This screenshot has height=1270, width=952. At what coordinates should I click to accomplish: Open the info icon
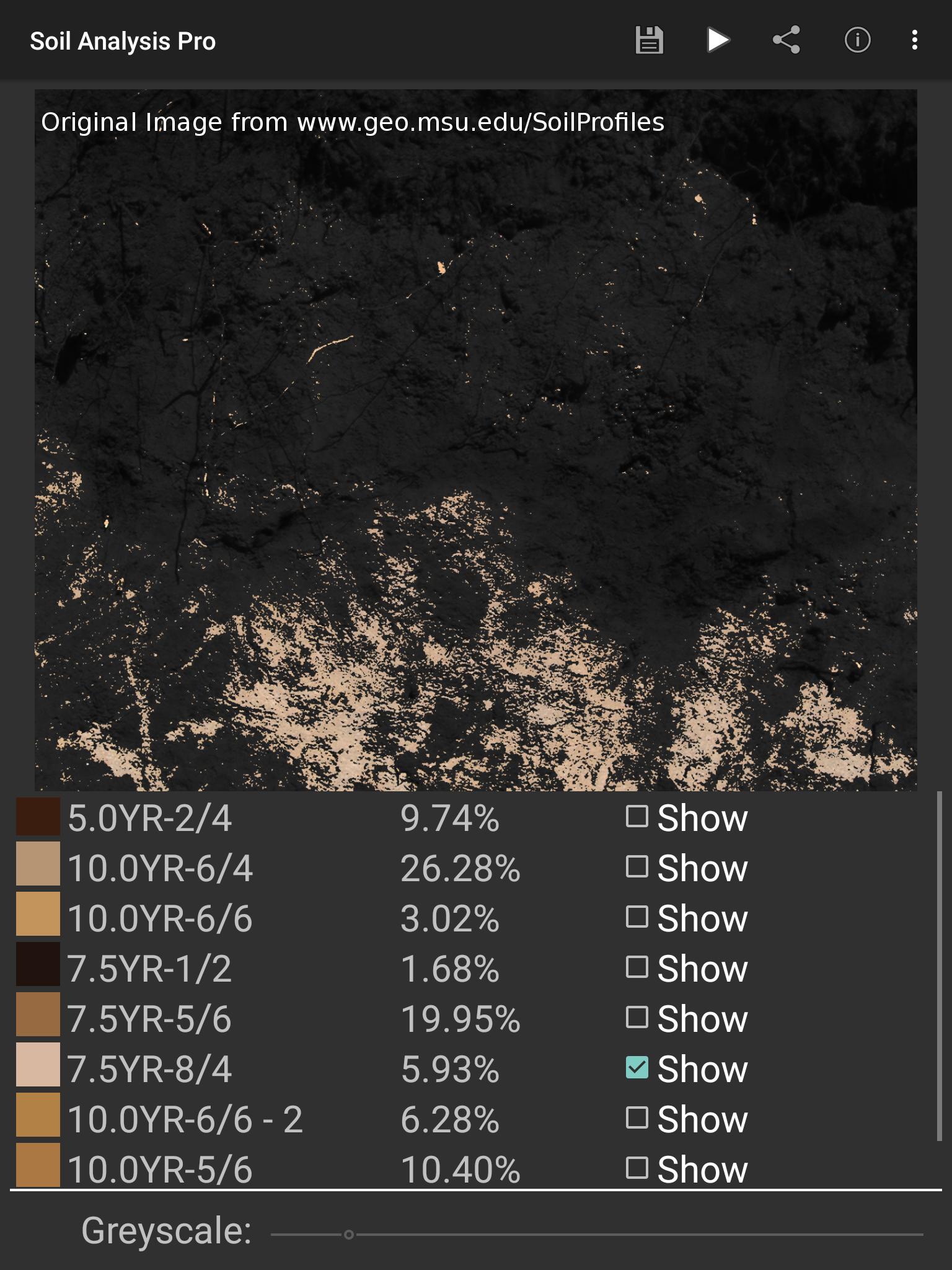(857, 40)
